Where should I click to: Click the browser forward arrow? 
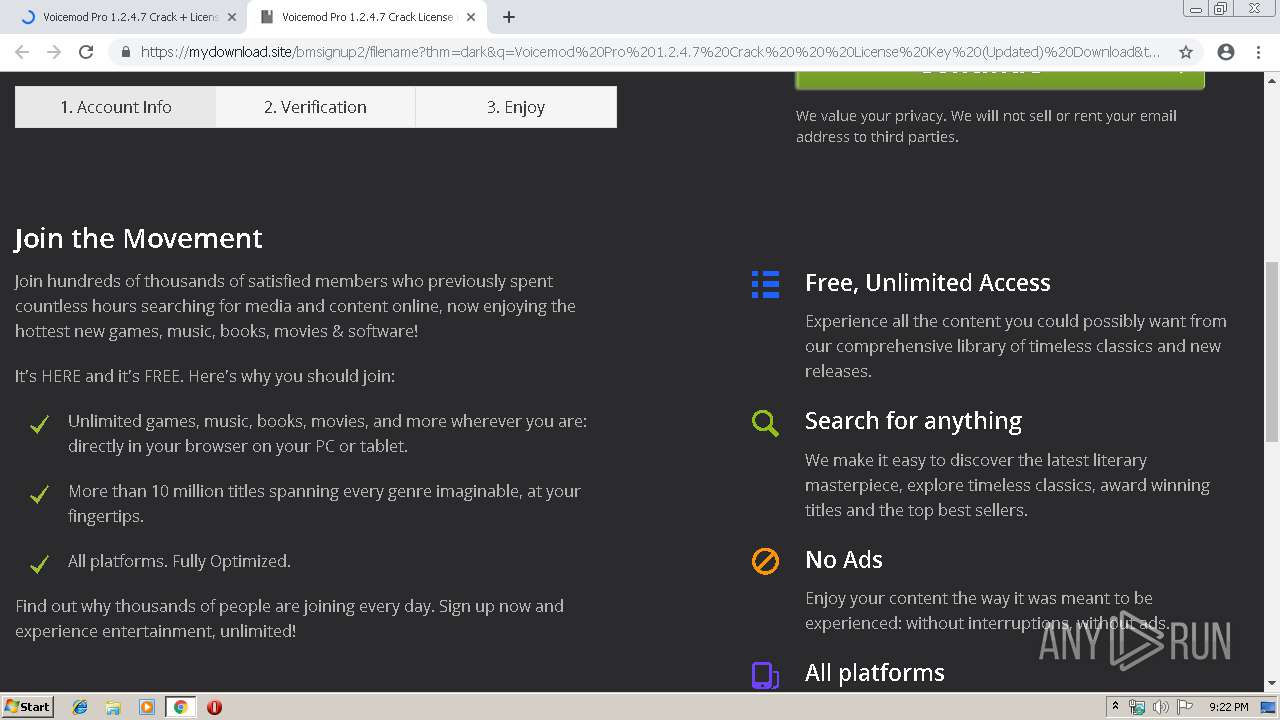tap(54, 52)
